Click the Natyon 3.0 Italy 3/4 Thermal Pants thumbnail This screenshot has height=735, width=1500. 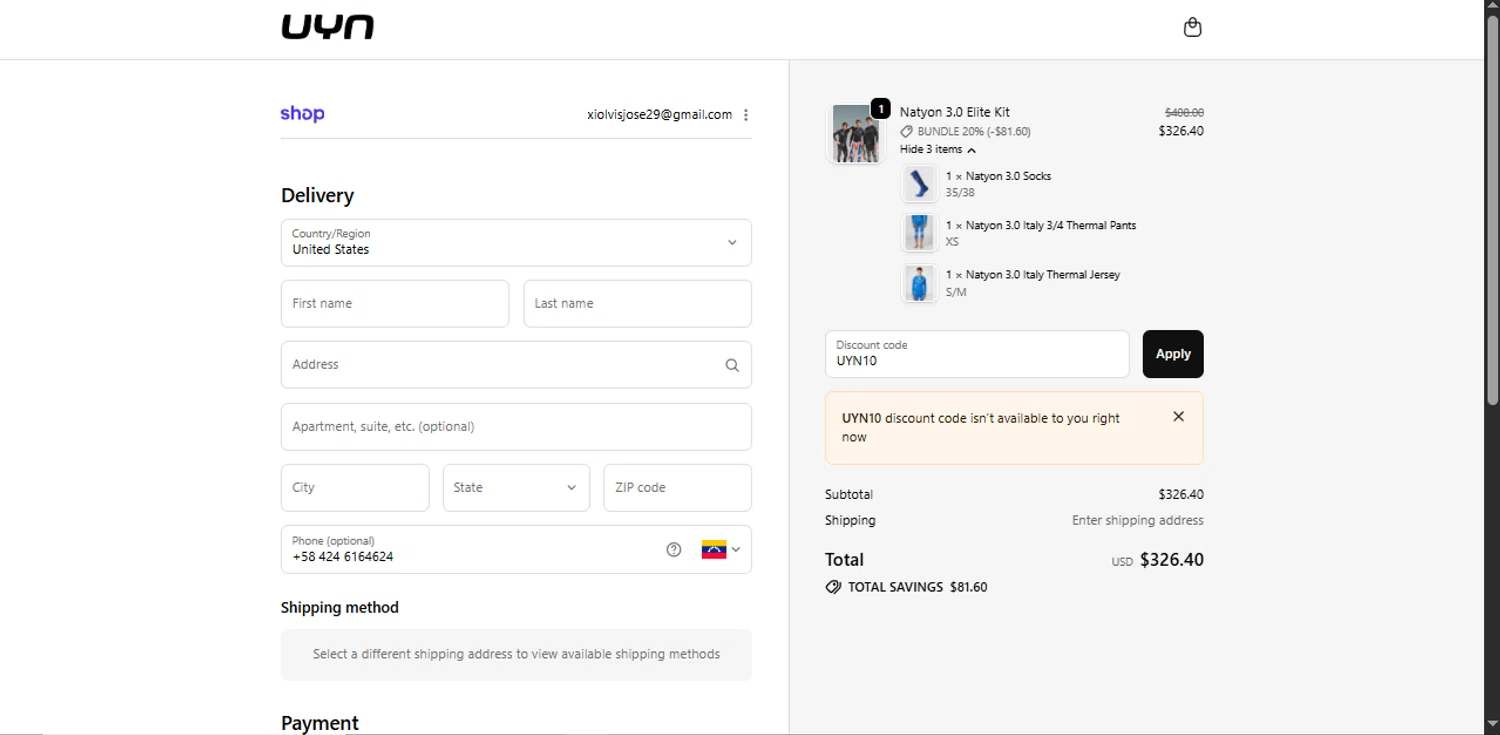[919, 233]
